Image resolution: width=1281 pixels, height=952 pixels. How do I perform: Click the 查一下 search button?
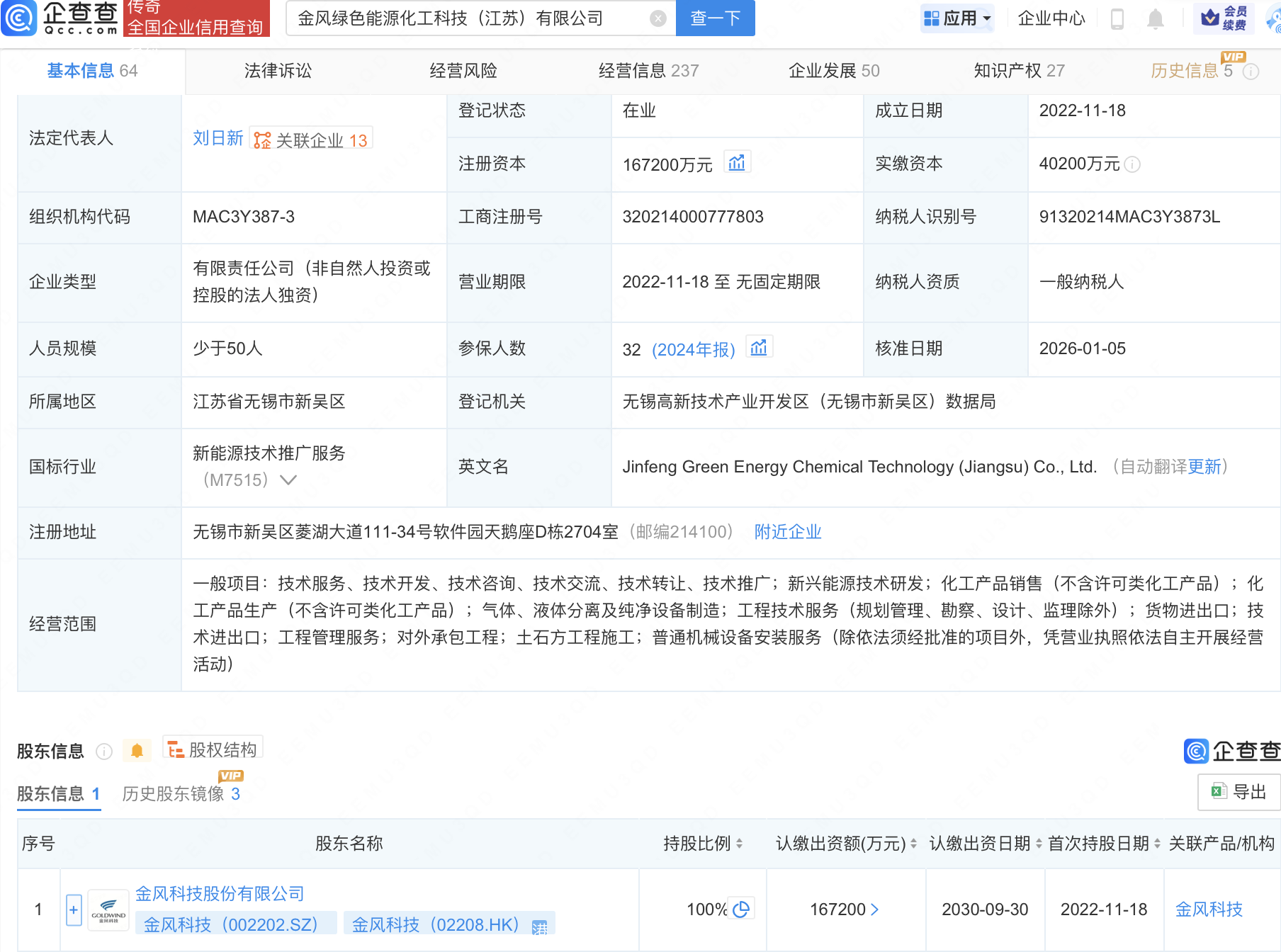(x=716, y=18)
